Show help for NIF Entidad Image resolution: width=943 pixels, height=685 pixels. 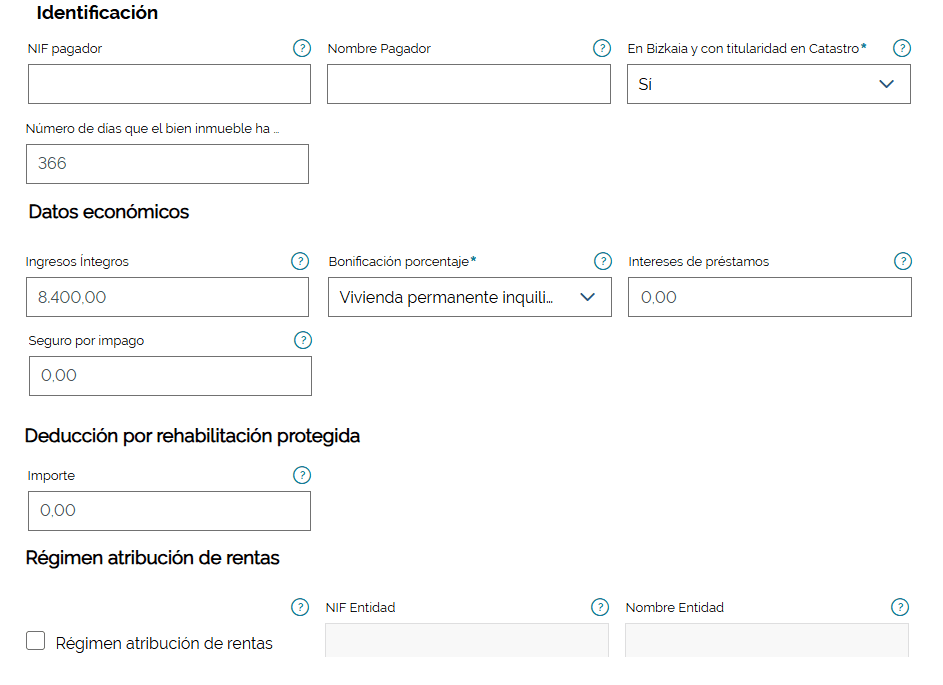tap(600, 607)
